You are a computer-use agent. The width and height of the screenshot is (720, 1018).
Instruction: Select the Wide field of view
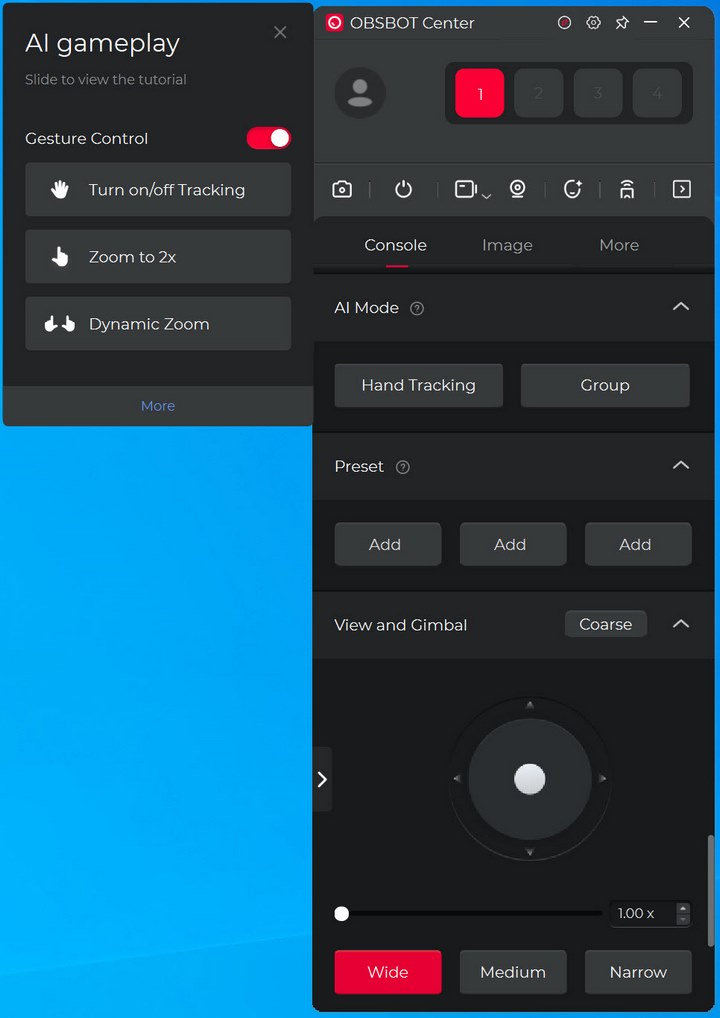pos(387,972)
